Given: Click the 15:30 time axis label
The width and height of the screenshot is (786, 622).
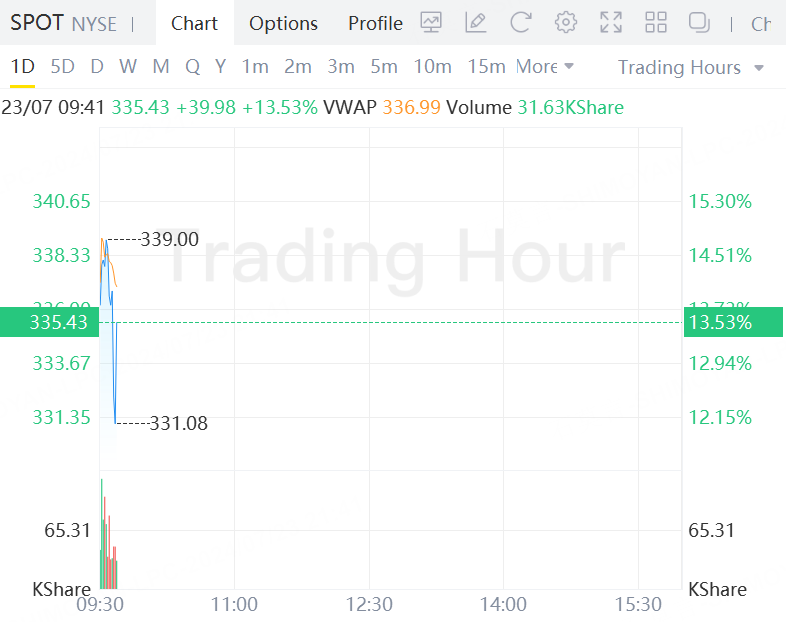Looking at the screenshot, I should click(638, 604).
